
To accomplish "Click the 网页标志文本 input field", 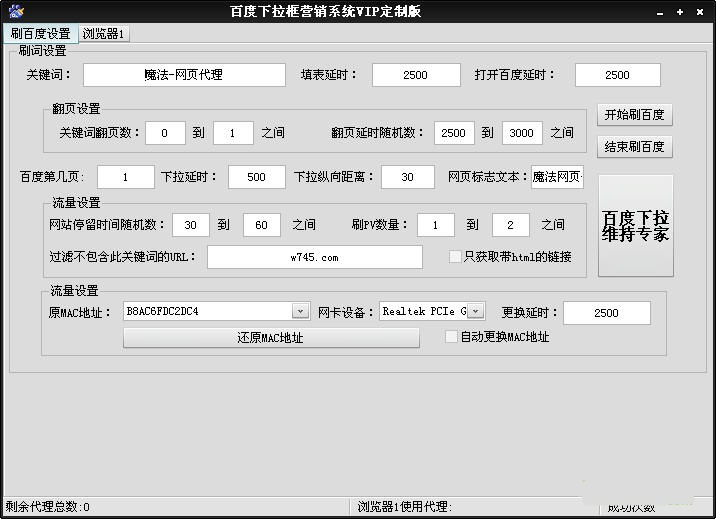I will 557,177.
